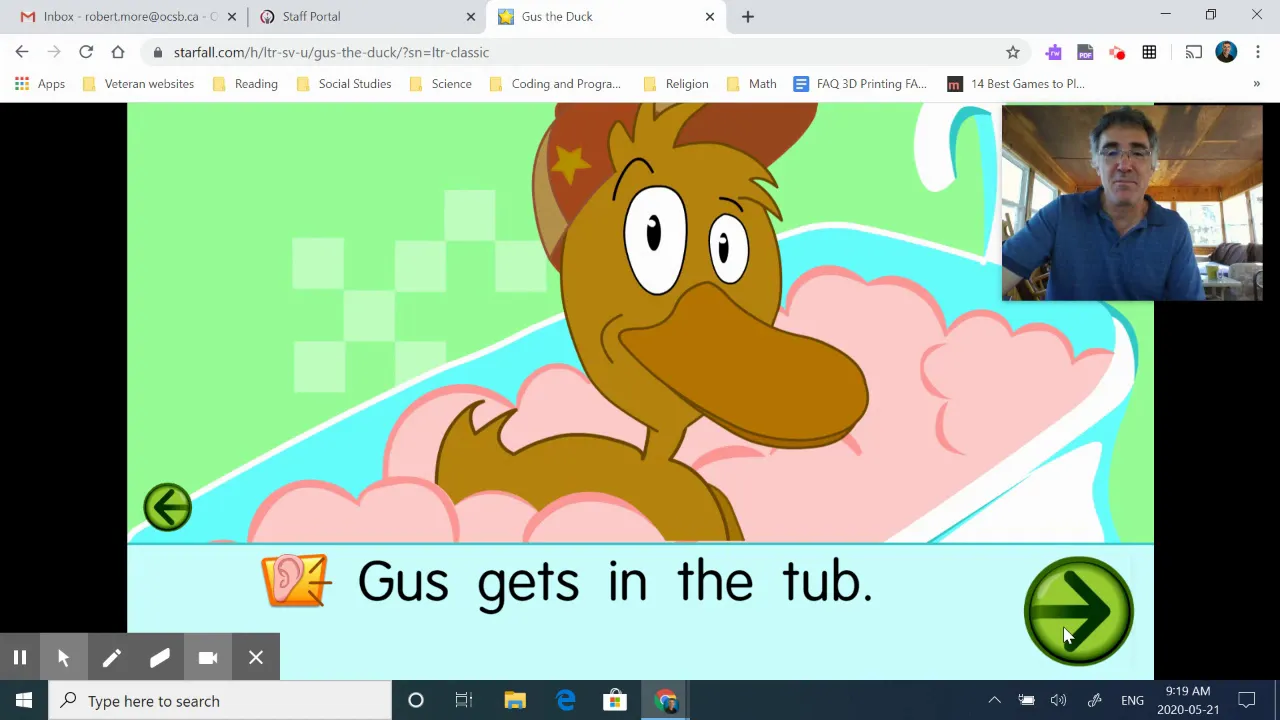
Task: Open Cortana circle icon
Action: pos(416,701)
